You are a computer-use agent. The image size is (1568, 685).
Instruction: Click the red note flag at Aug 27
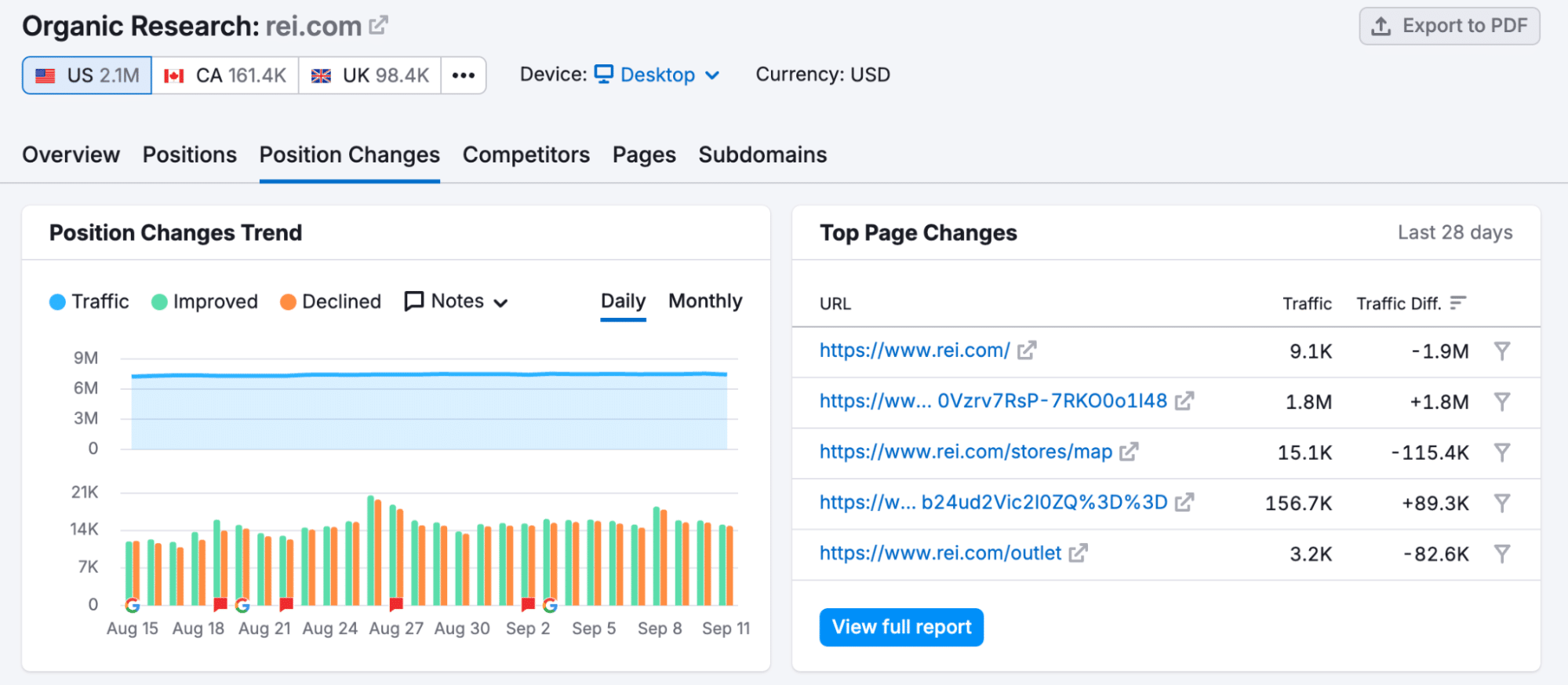coord(396,604)
